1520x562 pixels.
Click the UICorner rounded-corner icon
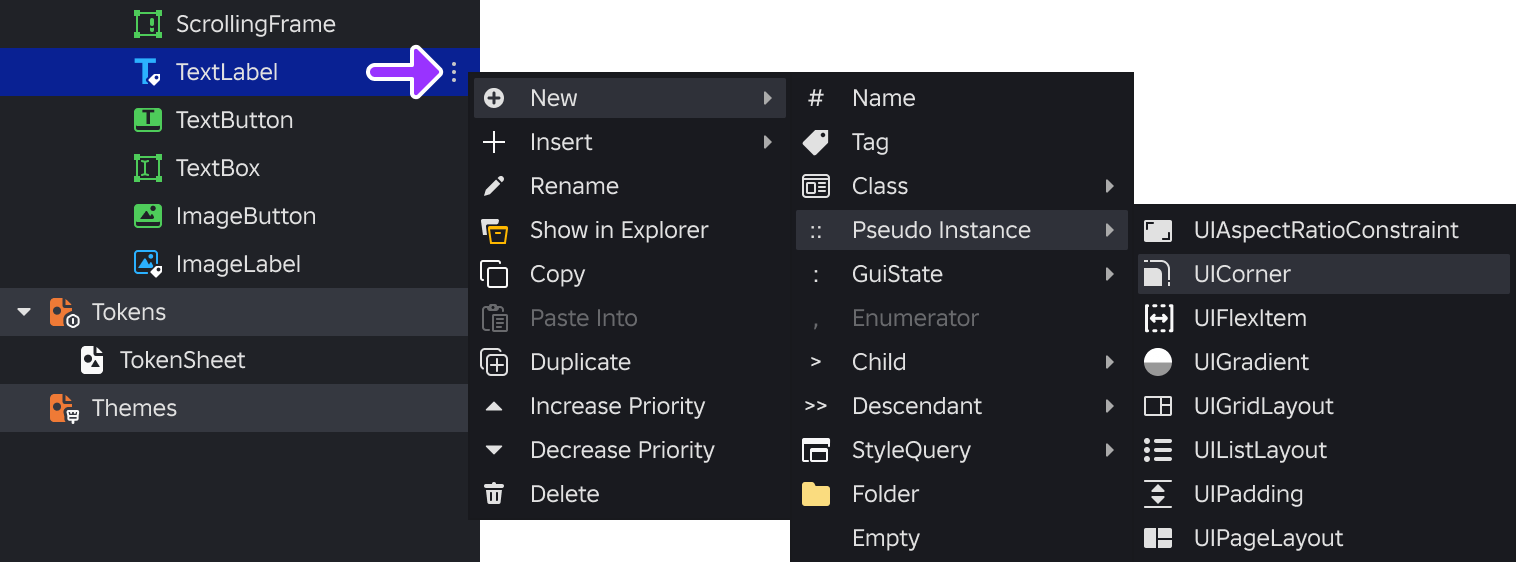pos(1158,274)
